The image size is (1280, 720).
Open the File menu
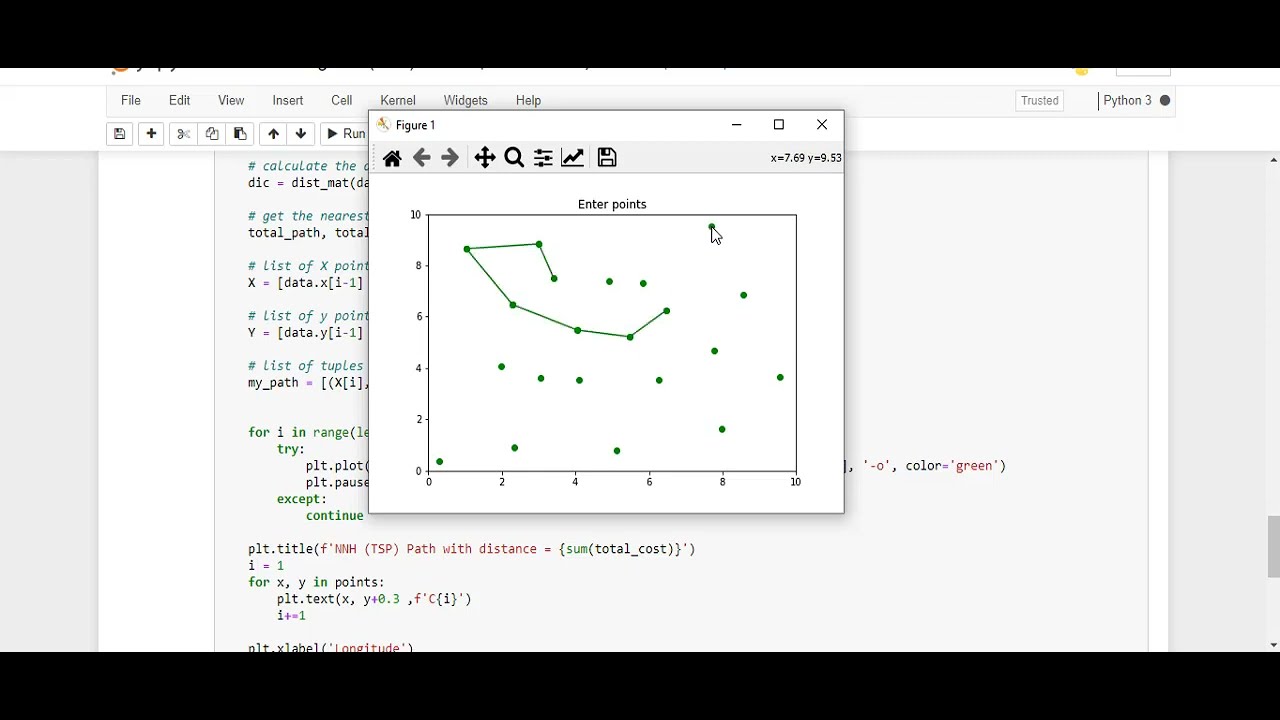coord(131,100)
